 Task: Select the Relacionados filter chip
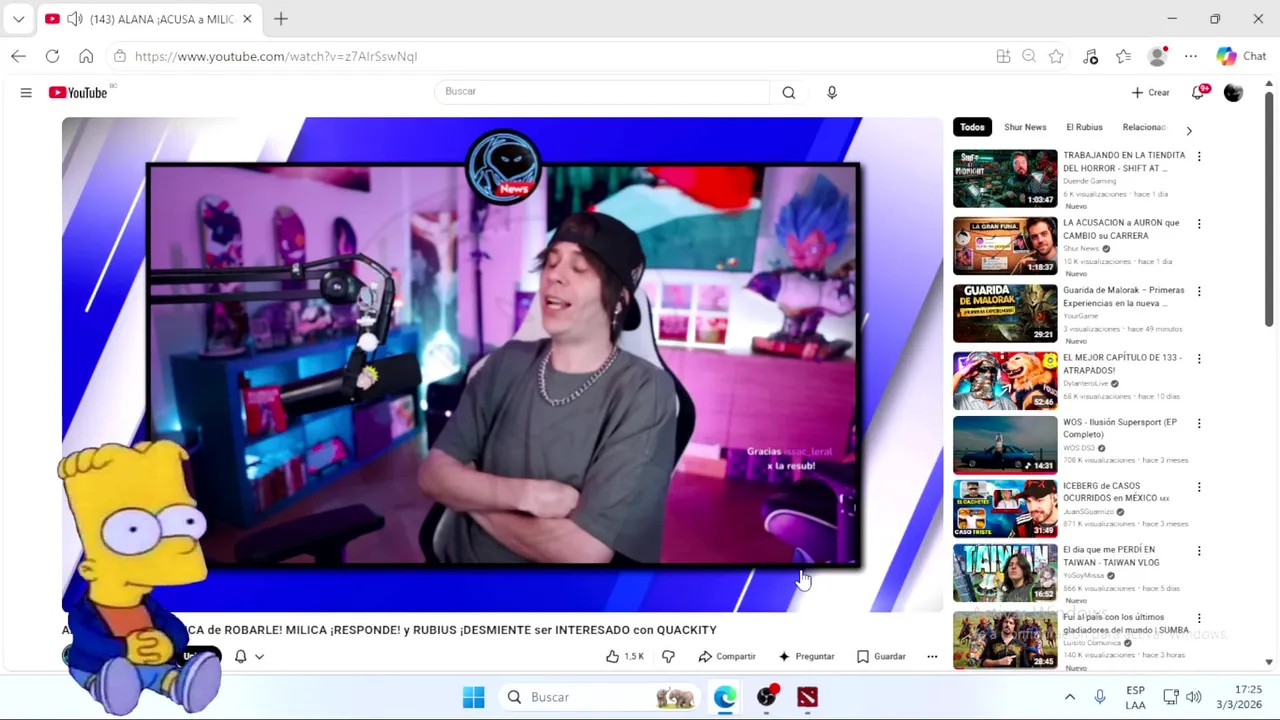(1144, 127)
